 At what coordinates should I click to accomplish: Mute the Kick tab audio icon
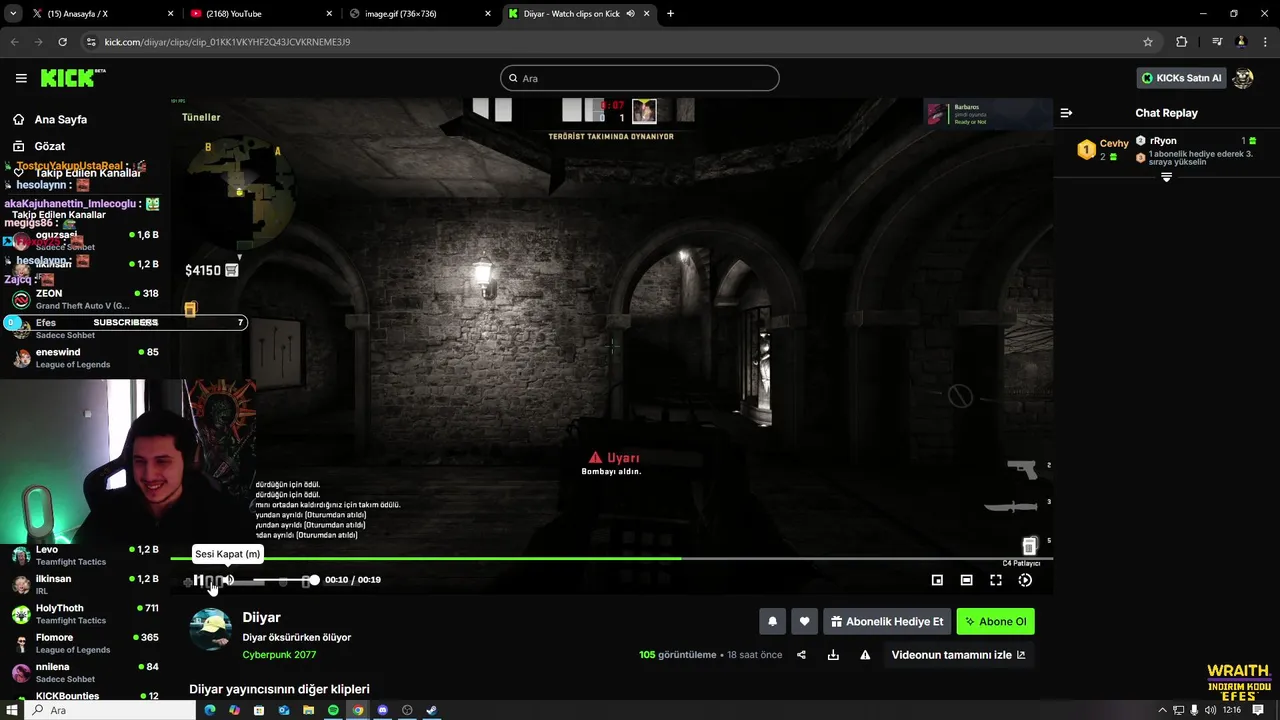click(x=631, y=14)
